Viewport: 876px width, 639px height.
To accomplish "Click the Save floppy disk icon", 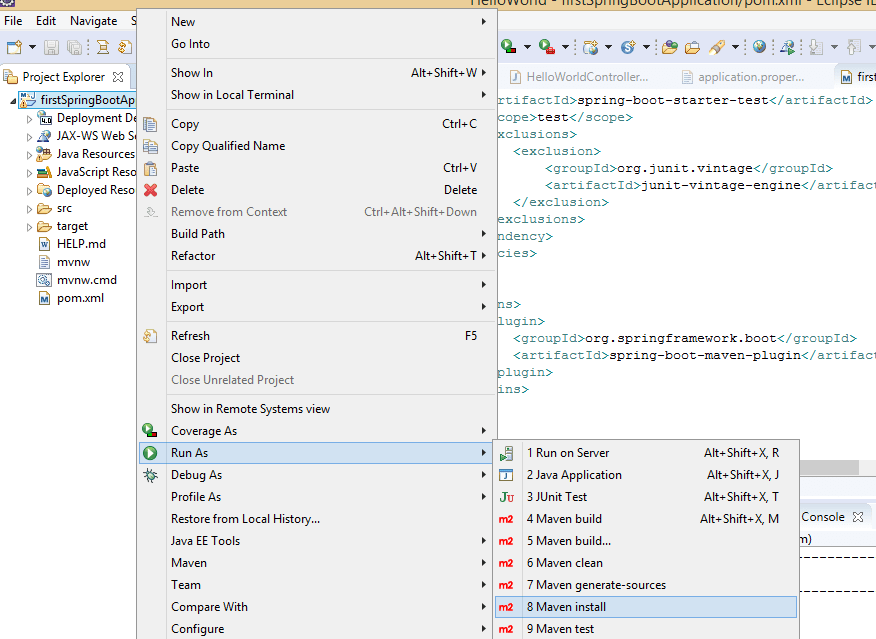I will (x=51, y=47).
